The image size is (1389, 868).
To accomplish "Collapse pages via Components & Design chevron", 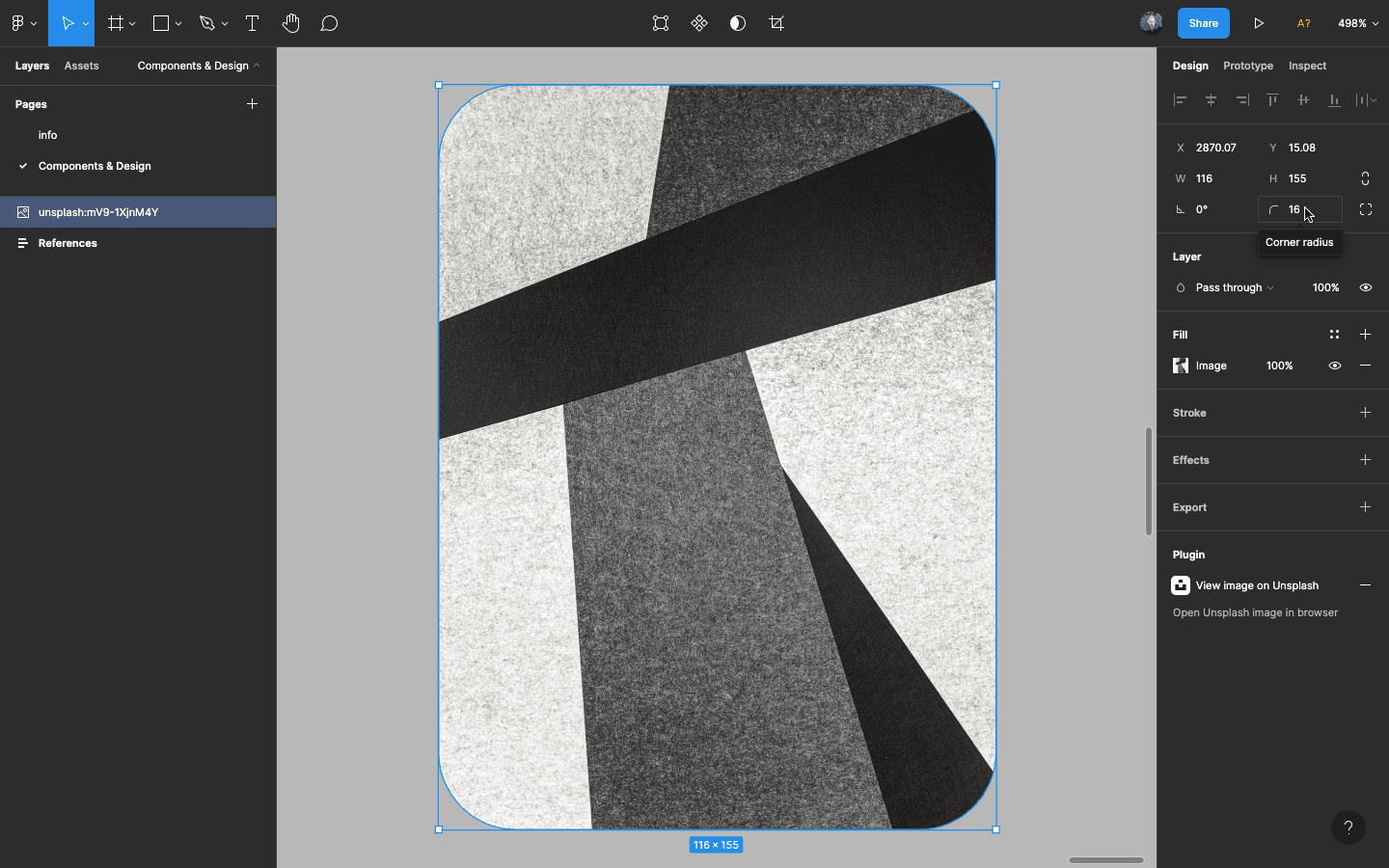I will (x=257, y=66).
